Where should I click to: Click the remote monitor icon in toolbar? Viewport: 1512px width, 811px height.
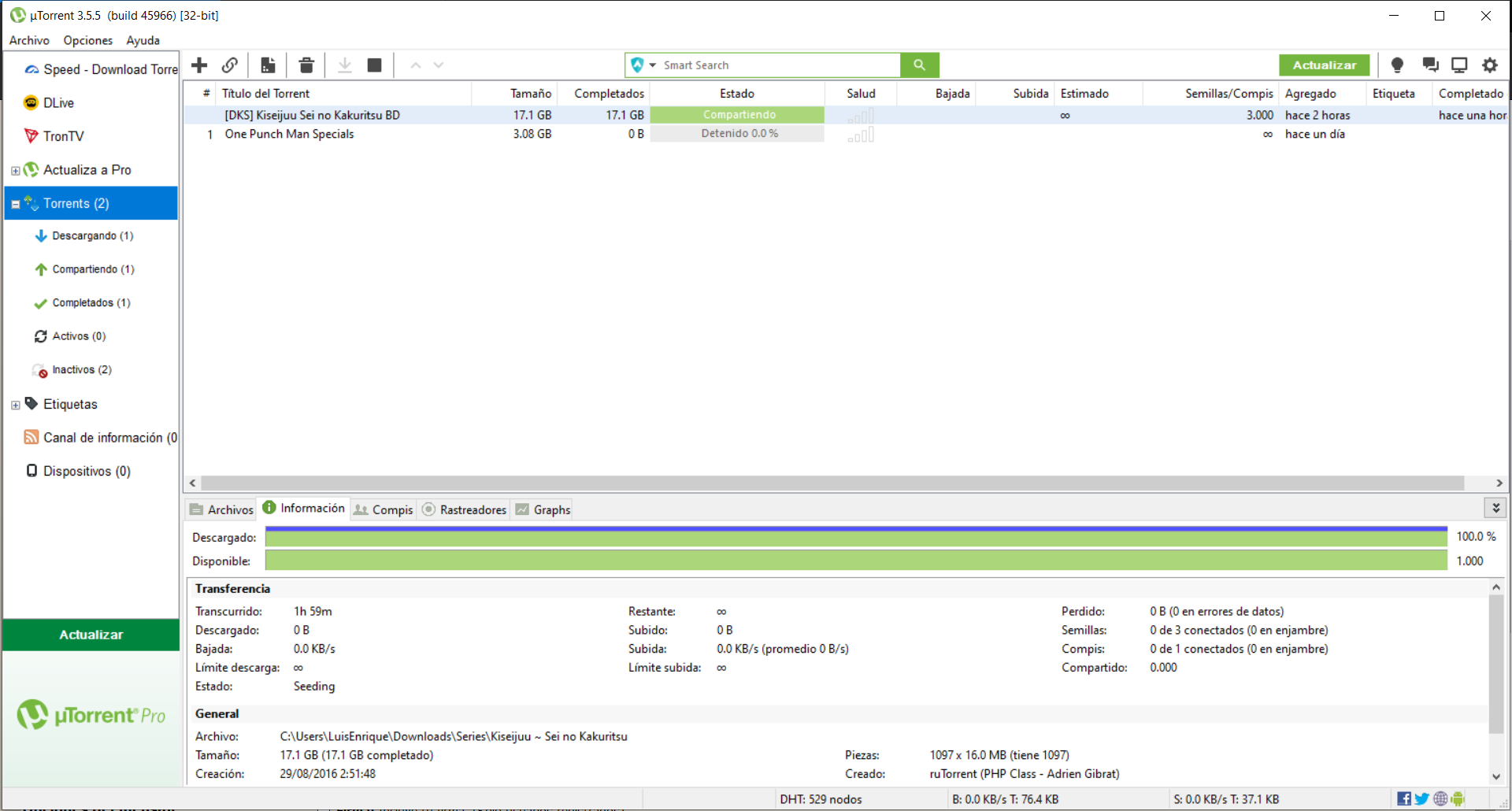pos(1459,65)
